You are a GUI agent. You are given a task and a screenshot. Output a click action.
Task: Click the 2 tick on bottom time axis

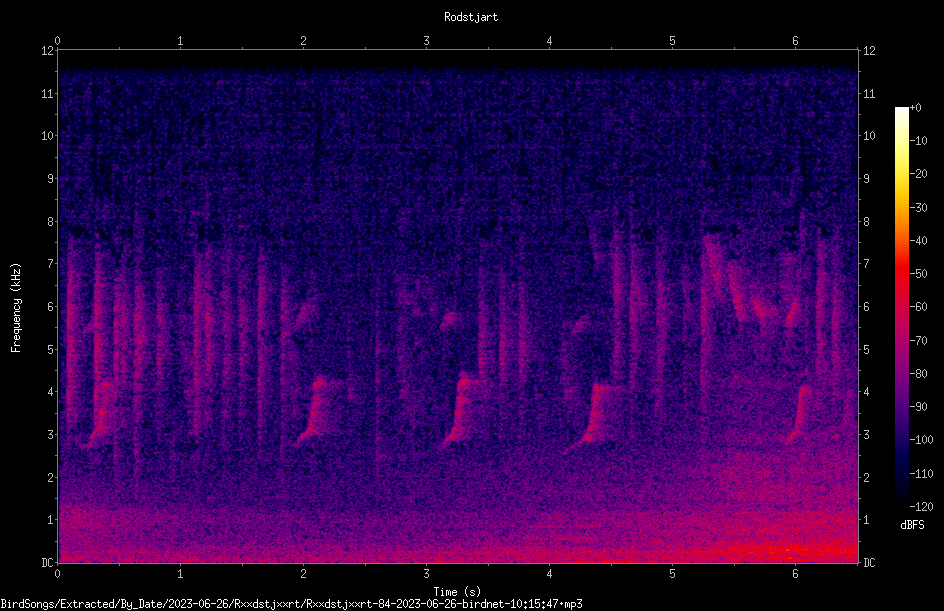pos(303,574)
